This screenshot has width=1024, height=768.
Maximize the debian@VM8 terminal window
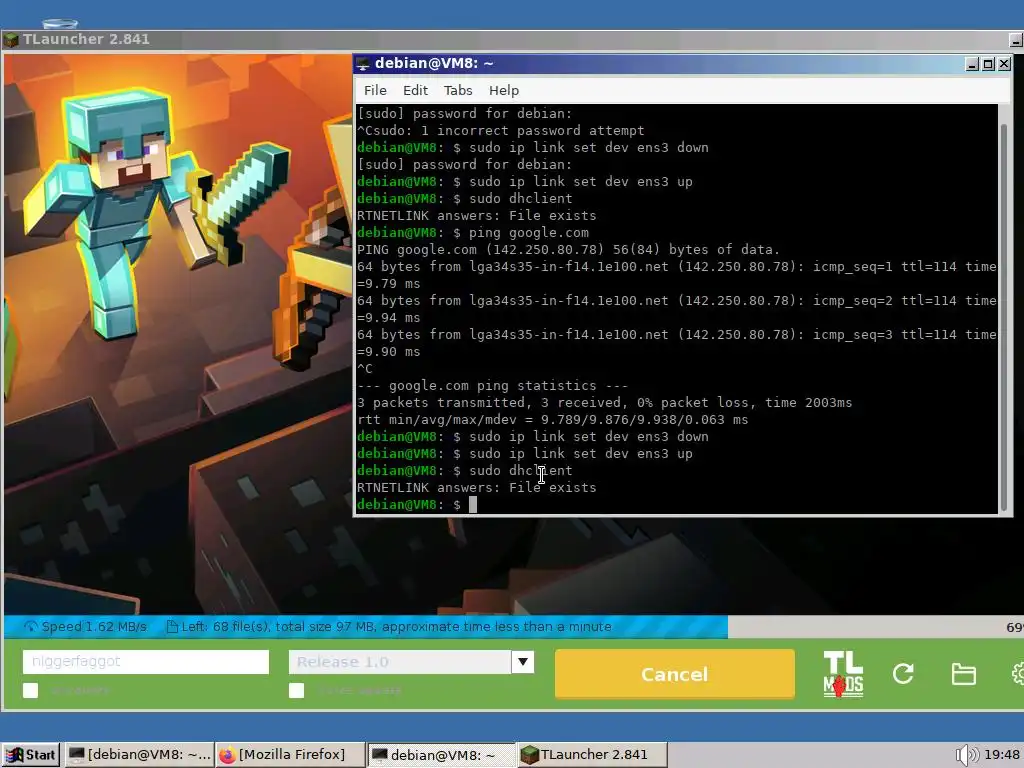click(x=988, y=64)
